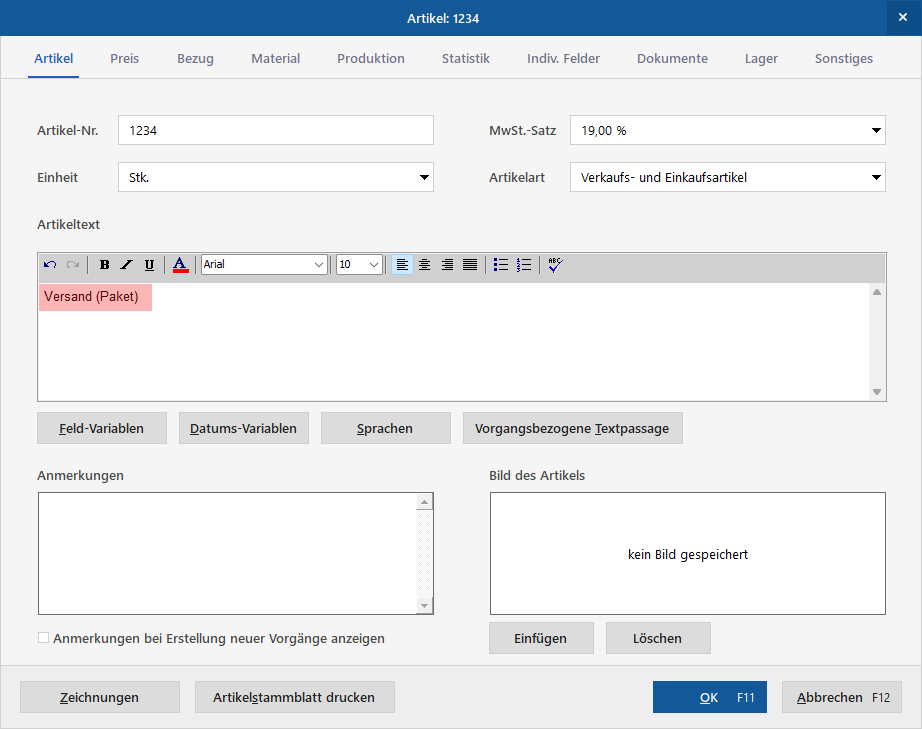
Task: Click the Anmerkungen scroll down arrow
Action: [x=424, y=606]
